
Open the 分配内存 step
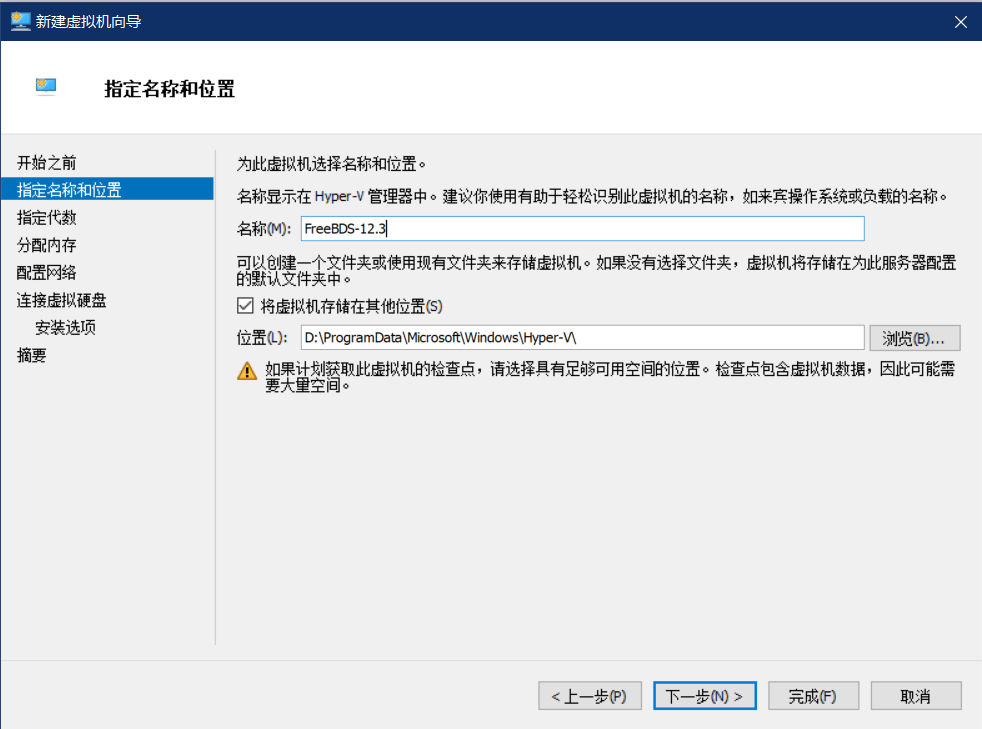(46, 245)
